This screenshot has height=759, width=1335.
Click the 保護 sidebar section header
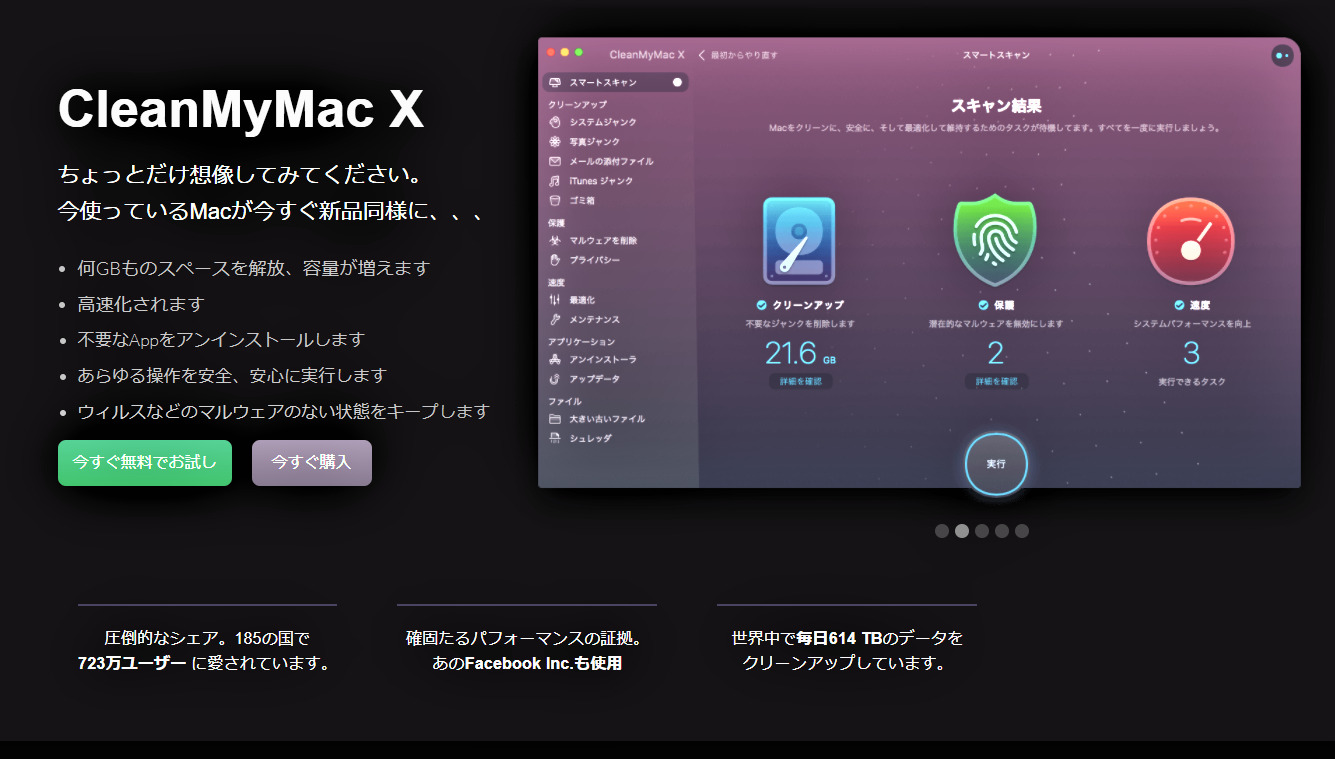coord(557,223)
